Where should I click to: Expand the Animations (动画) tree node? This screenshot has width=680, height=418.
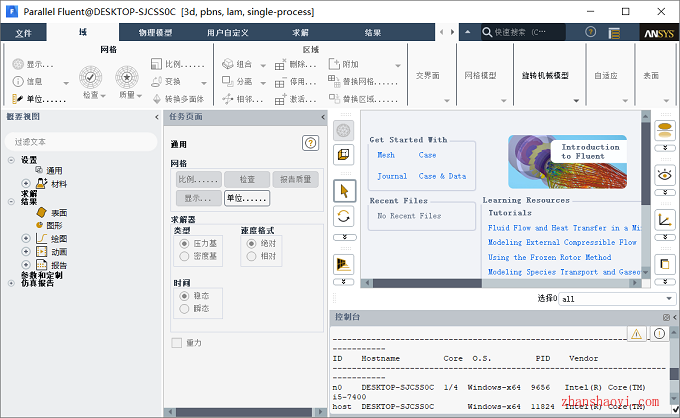click(26, 251)
